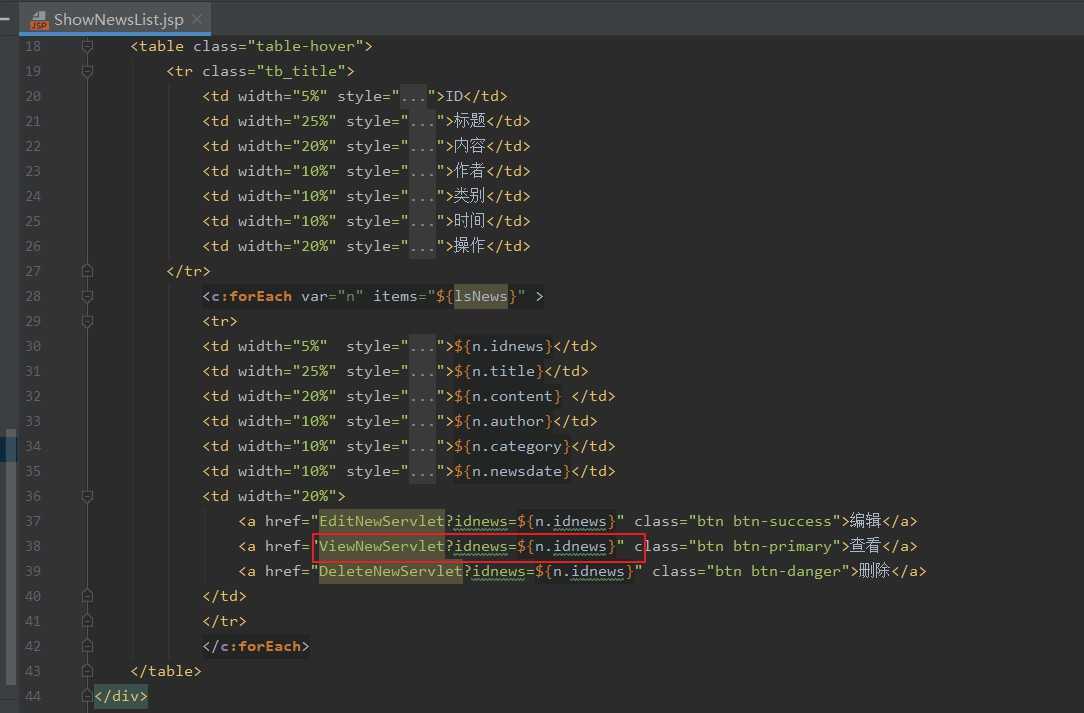Click EditNewServlet in the href on line 37

[381, 521]
